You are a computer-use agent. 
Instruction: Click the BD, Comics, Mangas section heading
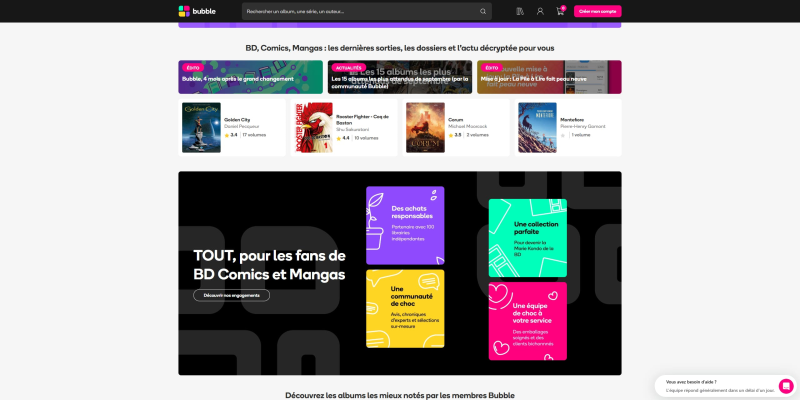[x=399, y=48]
